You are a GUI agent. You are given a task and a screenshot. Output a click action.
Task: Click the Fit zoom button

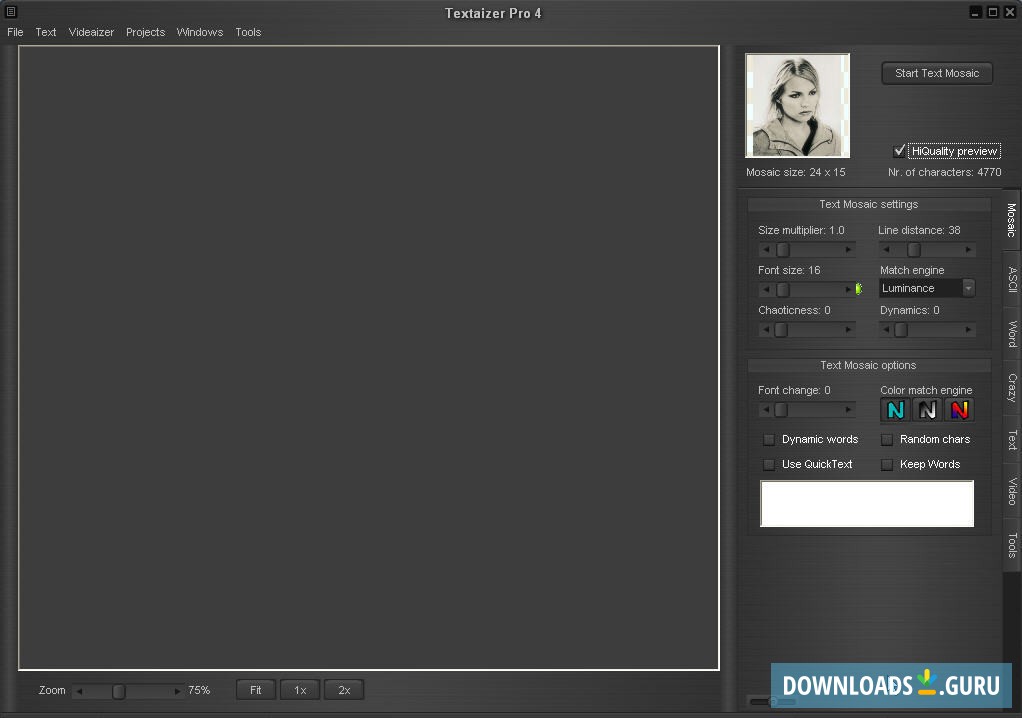[x=256, y=690]
